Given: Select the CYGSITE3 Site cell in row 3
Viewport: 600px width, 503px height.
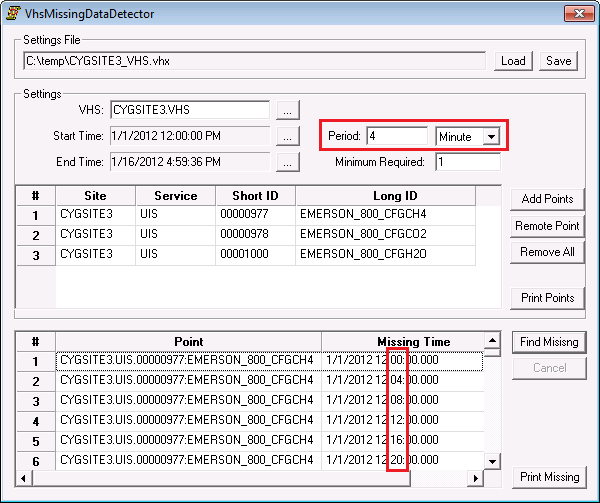Looking at the screenshot, I should (x=95, y=254).
